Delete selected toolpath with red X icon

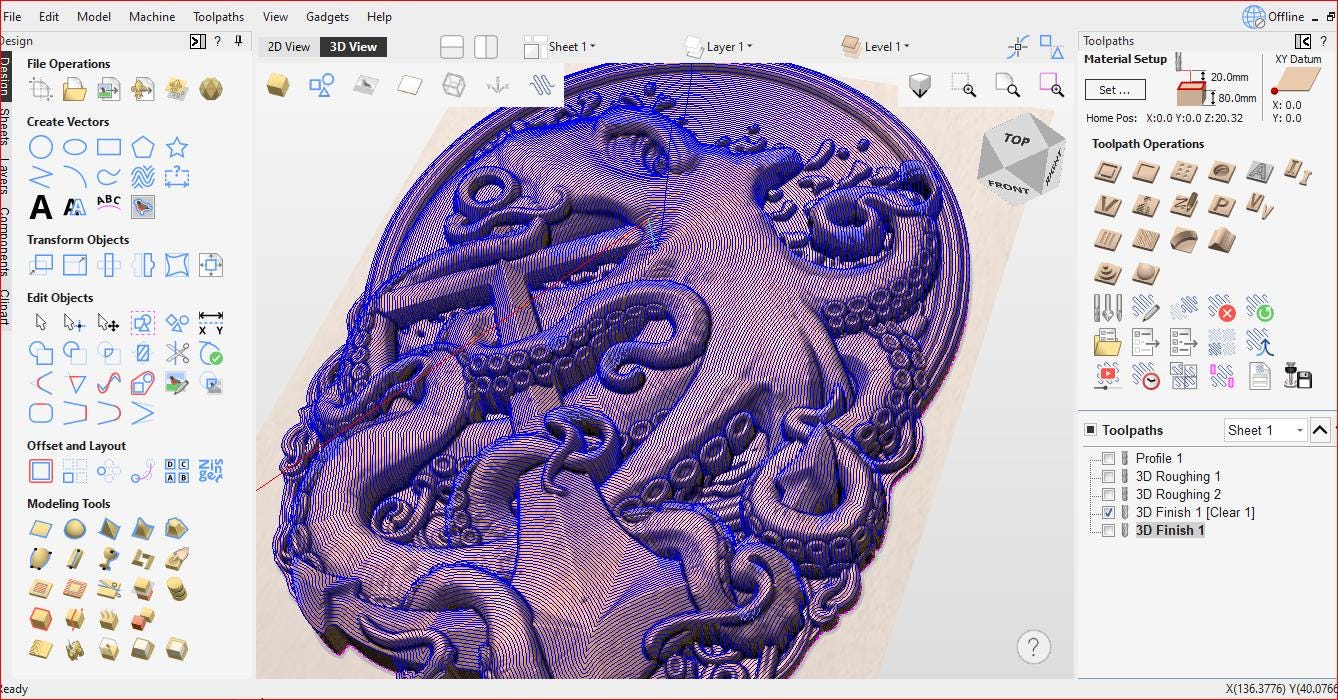click(x=1221, y=308)
